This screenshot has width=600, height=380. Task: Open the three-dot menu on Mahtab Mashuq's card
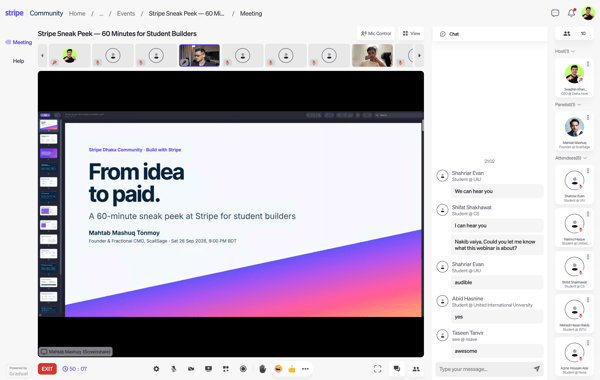pyautogui.click(x=588, y=117)
